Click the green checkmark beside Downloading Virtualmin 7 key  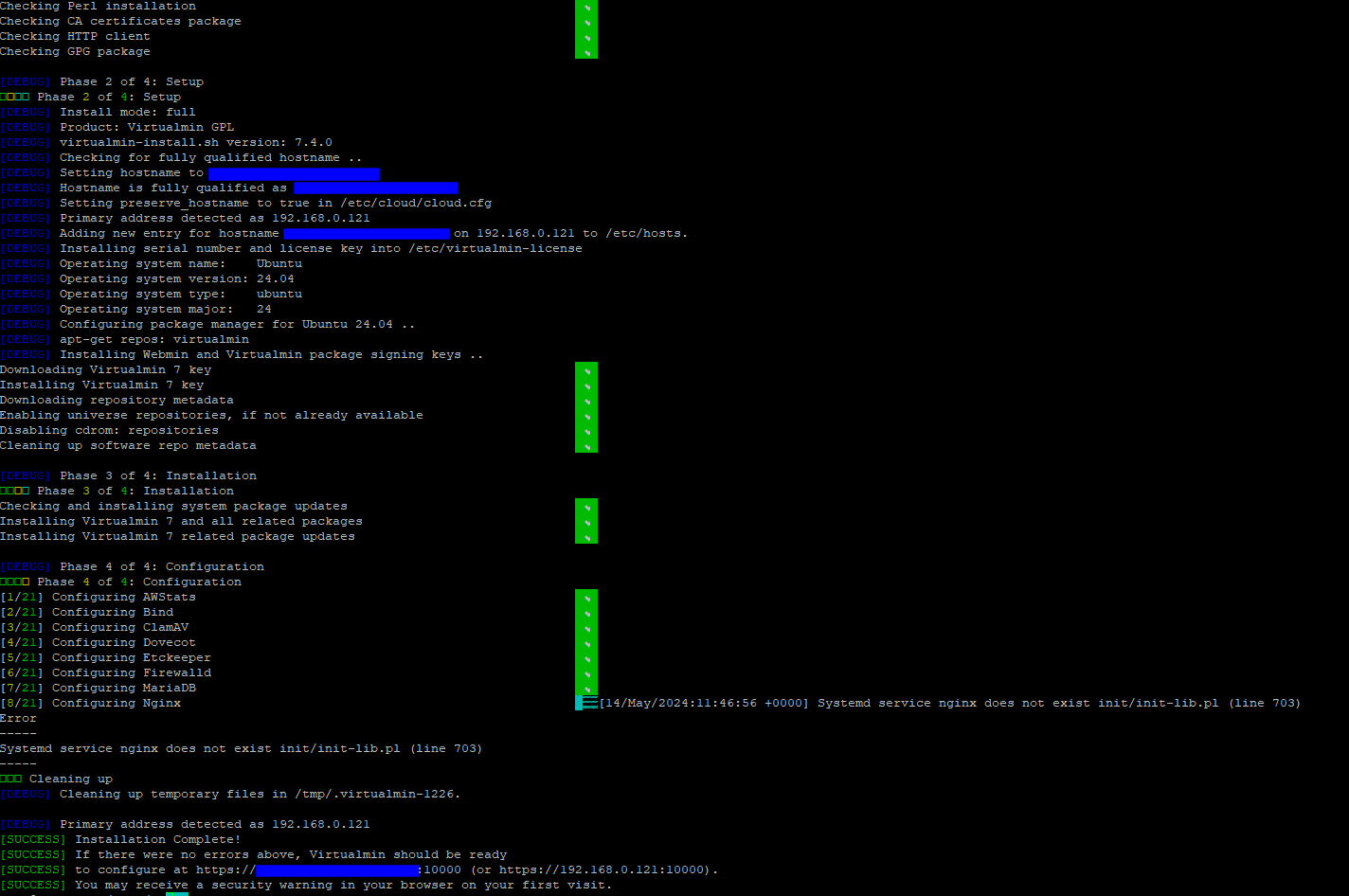pyautogui.click(x=586, y=369)
